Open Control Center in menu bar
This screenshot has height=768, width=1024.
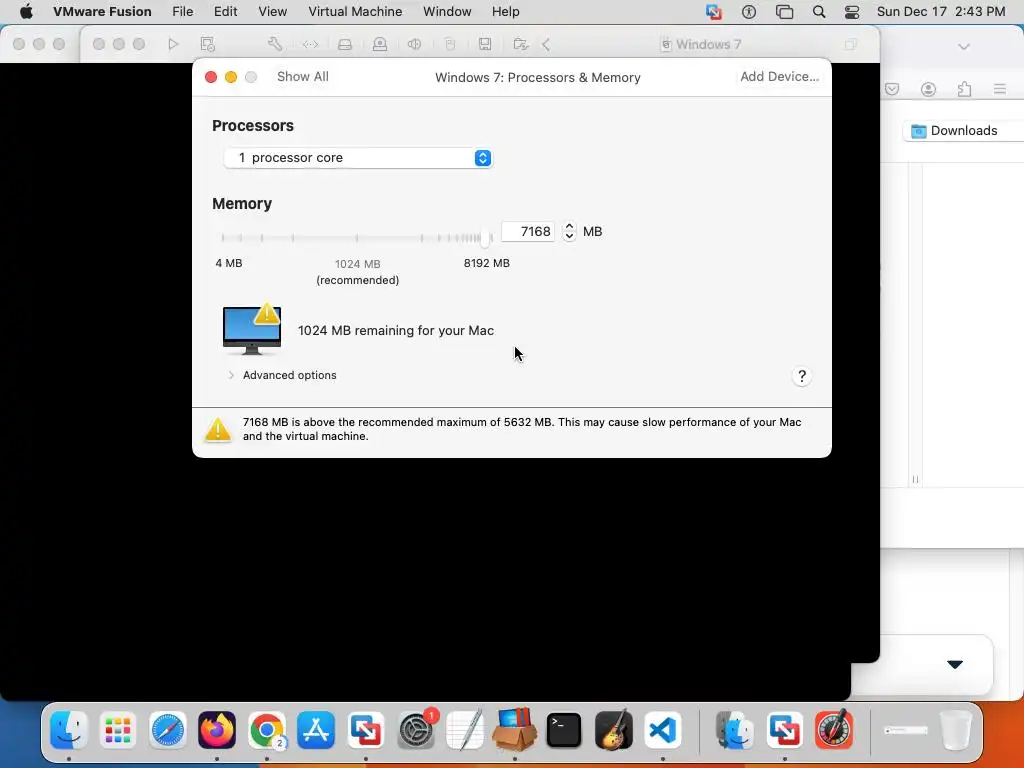pyautogui.click(x=852, y=12)
